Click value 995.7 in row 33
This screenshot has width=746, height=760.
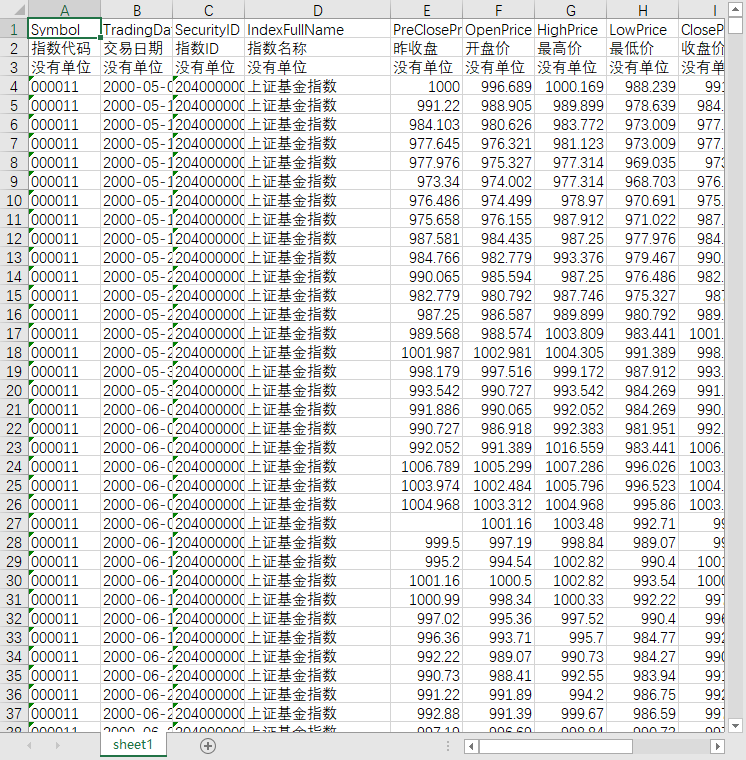pos(571,637)
